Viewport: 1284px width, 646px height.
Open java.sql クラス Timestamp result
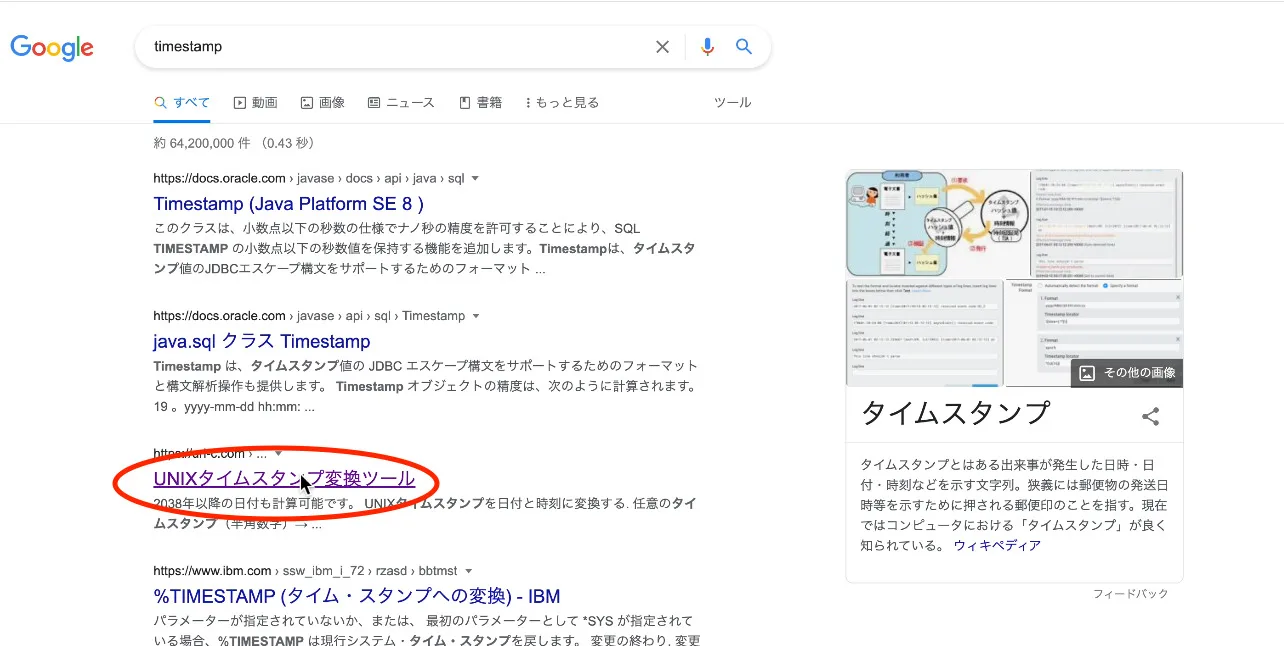(262, 341)
